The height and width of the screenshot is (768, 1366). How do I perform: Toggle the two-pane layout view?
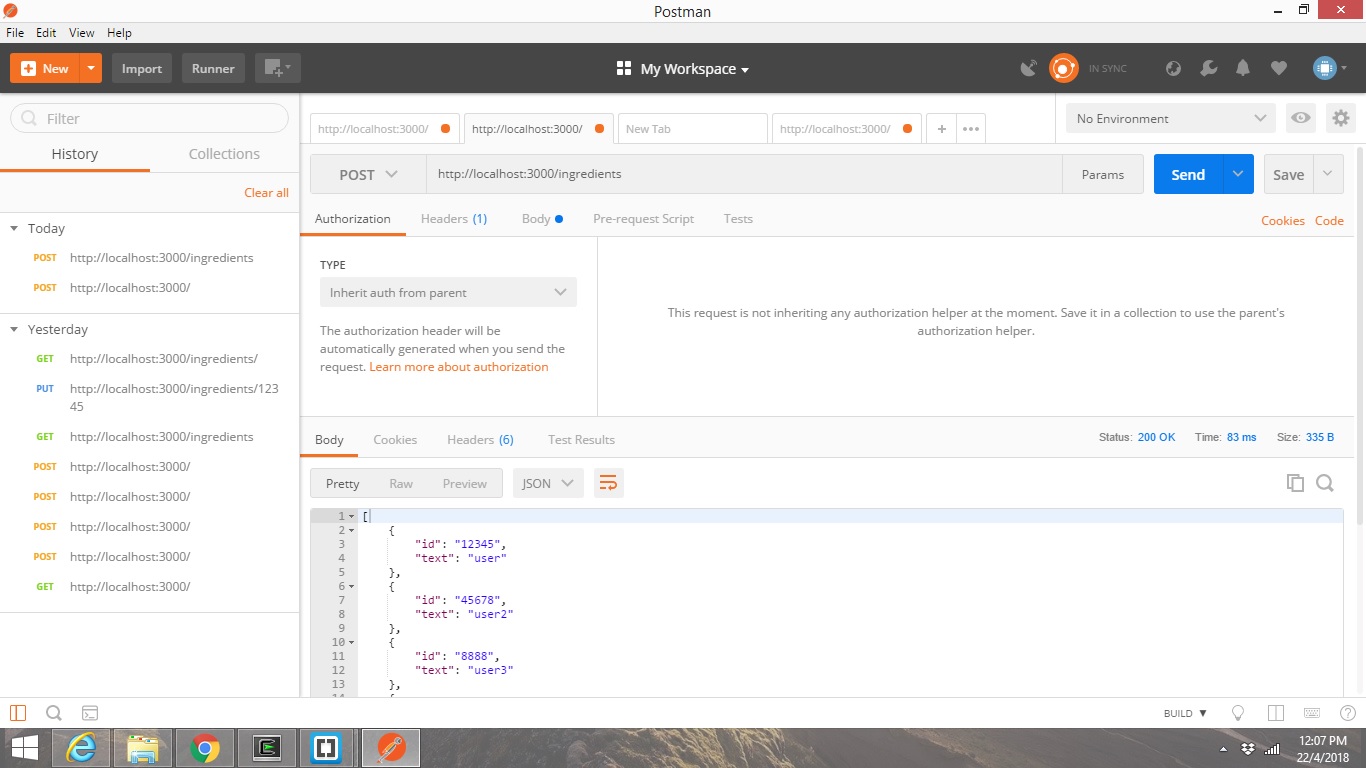(x=1275, y=713)
